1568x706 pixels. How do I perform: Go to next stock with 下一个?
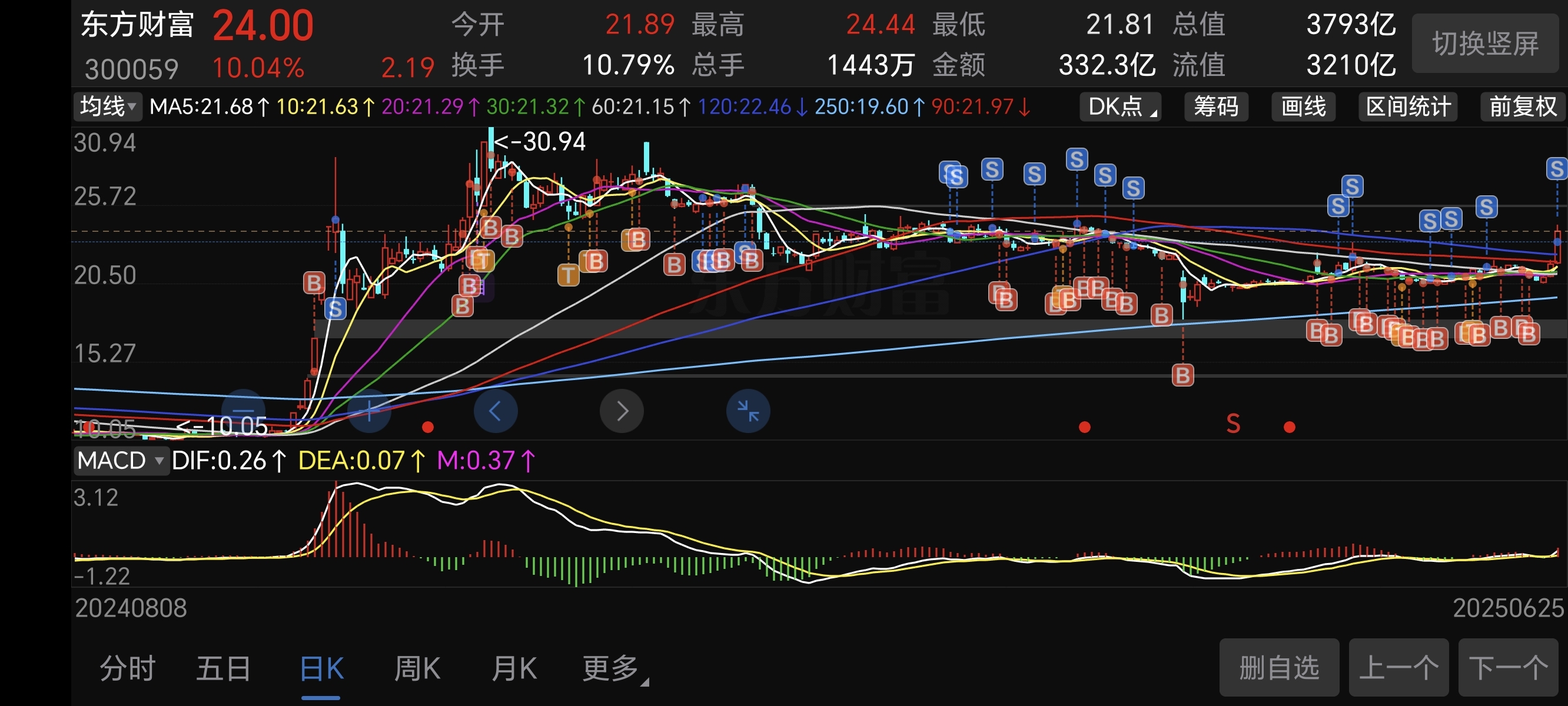pos(1509,668)
